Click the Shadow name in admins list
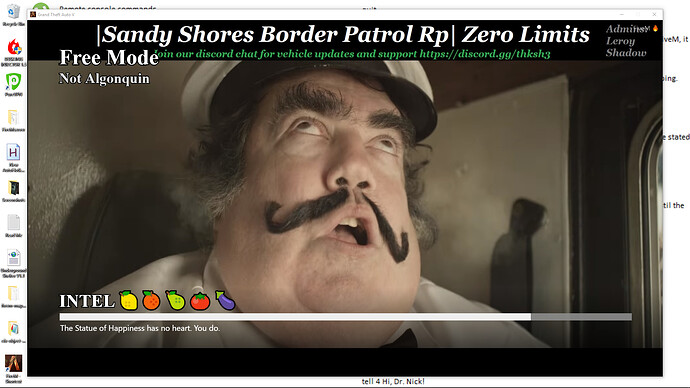Viewport: 690px width, 388px height. click(x=626, y=53)
